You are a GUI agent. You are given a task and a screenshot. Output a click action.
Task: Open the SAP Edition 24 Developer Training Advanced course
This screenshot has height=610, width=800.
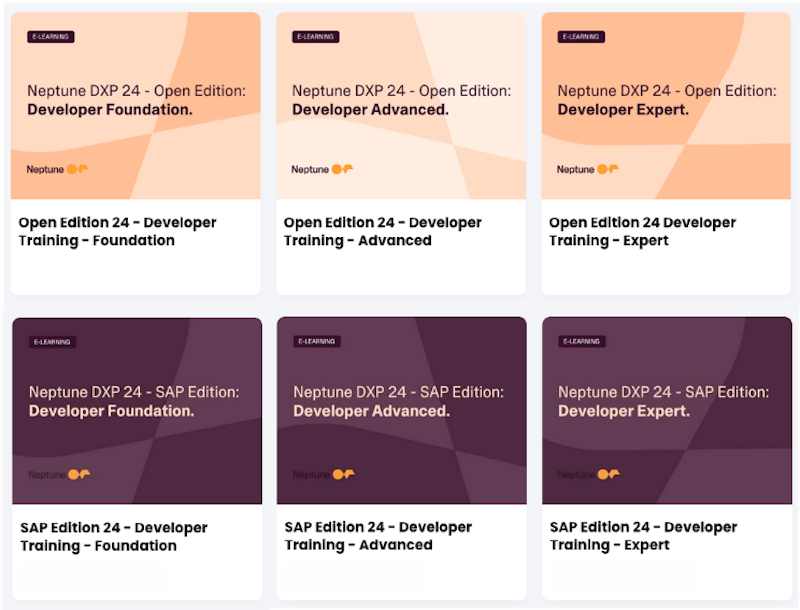point(379,535)
